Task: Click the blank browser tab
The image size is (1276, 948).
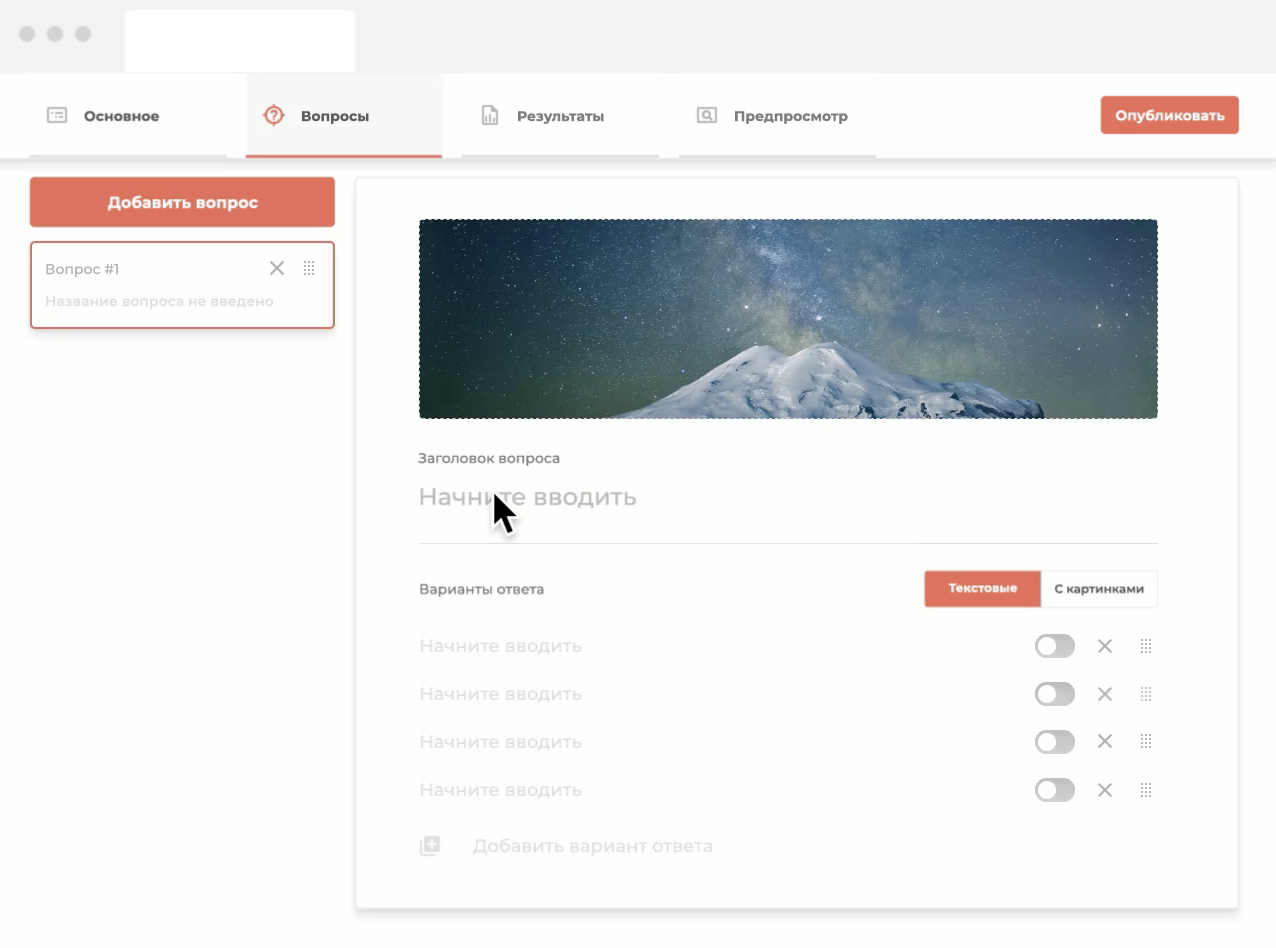Action: point(240,41)
